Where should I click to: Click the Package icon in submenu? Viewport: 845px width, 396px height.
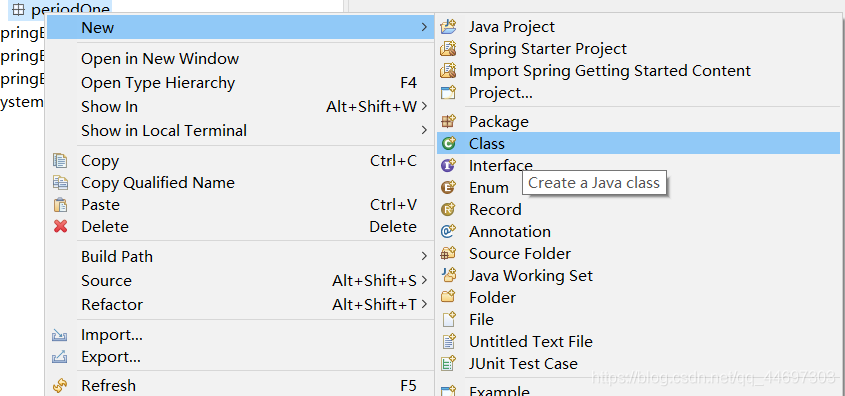(x=448, y=121)
